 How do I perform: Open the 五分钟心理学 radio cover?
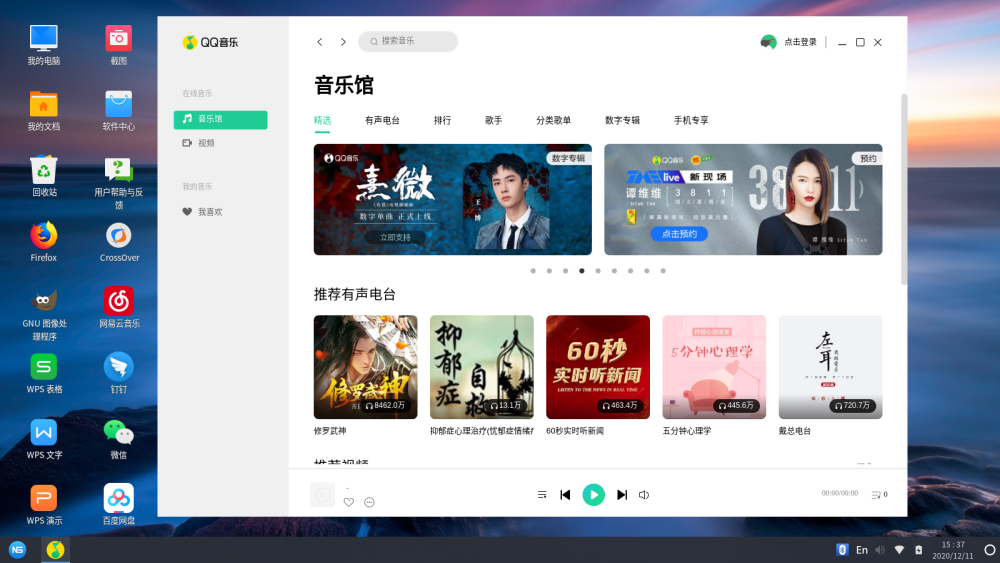pyautogui.click(x=714, y=367)
